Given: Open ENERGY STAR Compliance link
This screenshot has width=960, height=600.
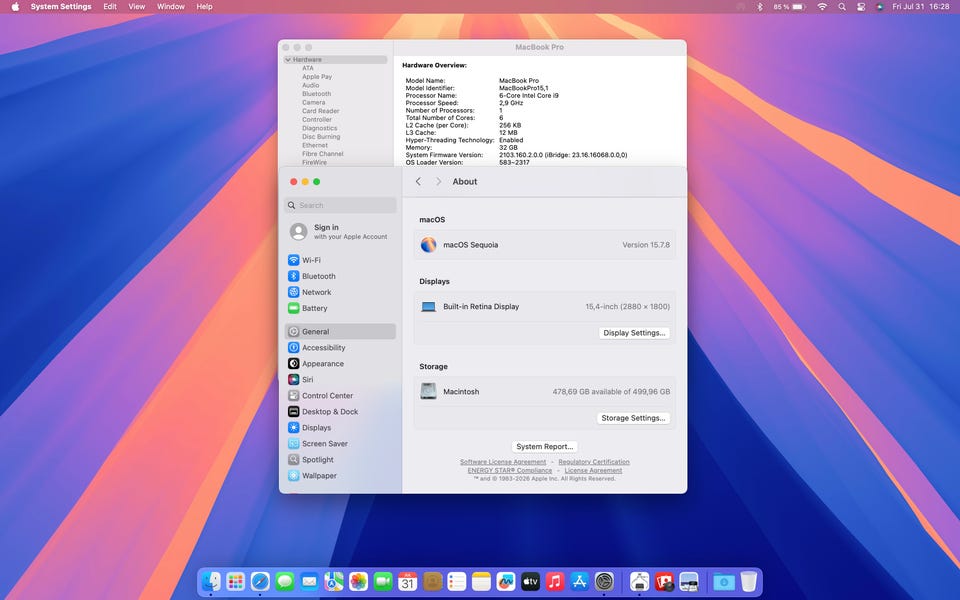Looking at the screenshot, I should pos(509,470).
